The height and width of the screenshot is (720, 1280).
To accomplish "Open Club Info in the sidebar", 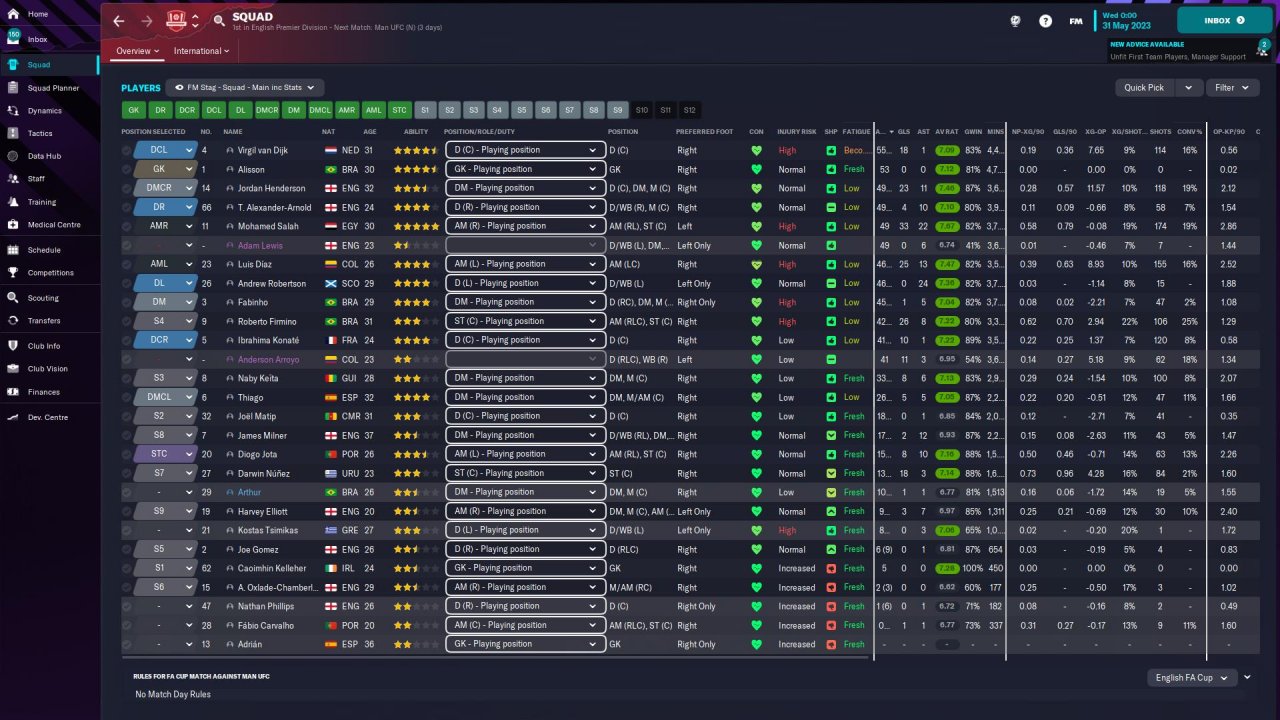I will [44, 346].
